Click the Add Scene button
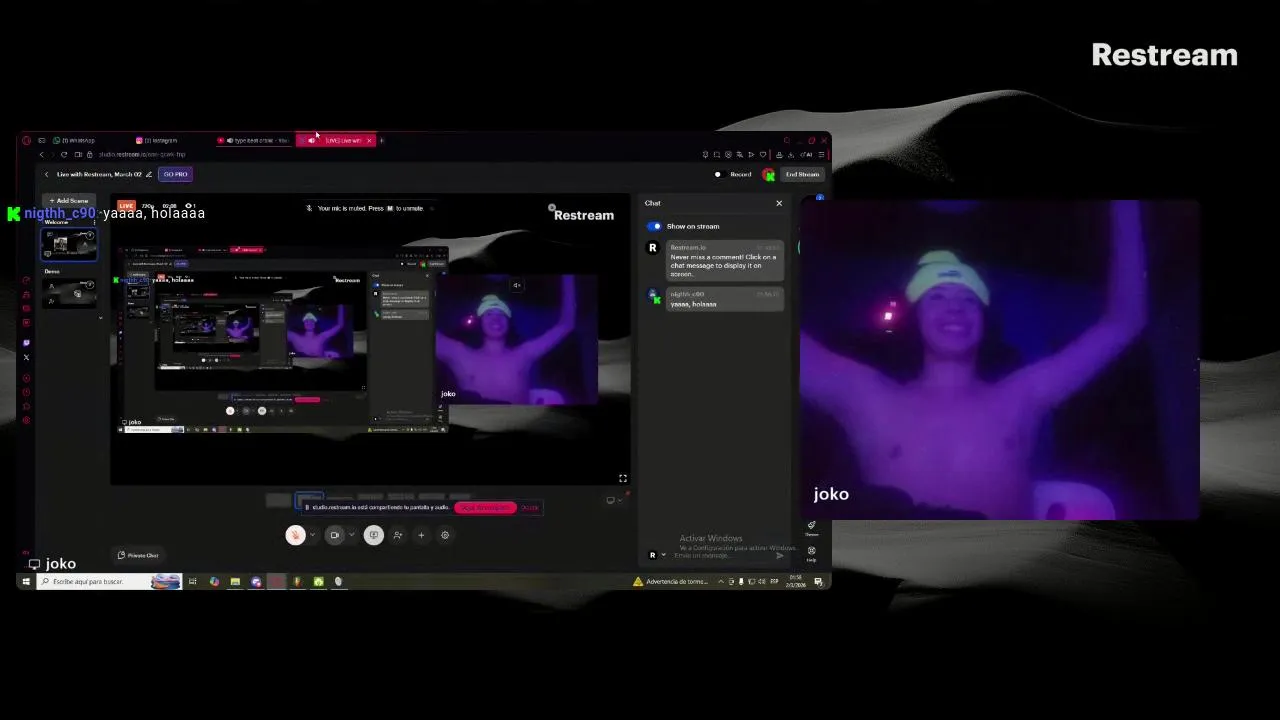 69,201
